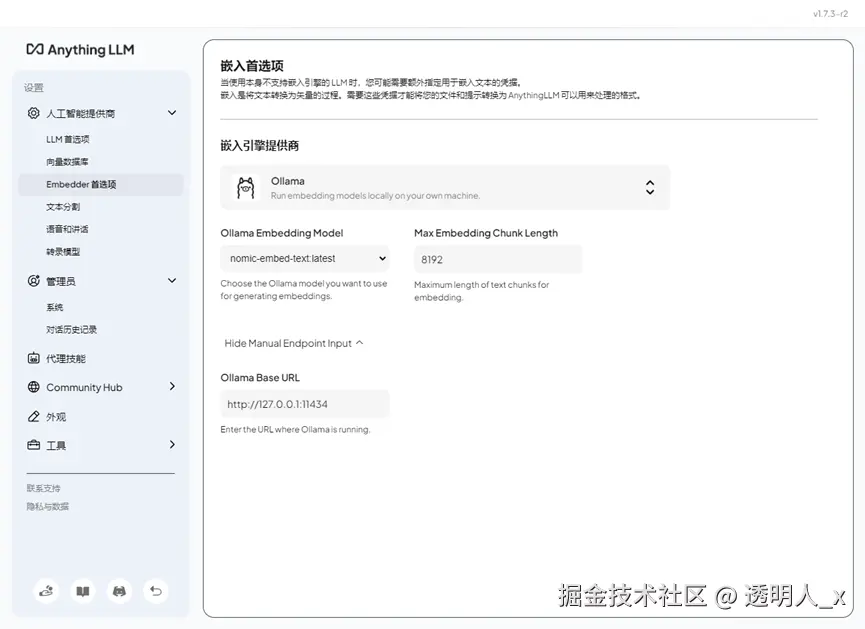Click the 嵌入引擎提供商 heading

tap(260, 146)
